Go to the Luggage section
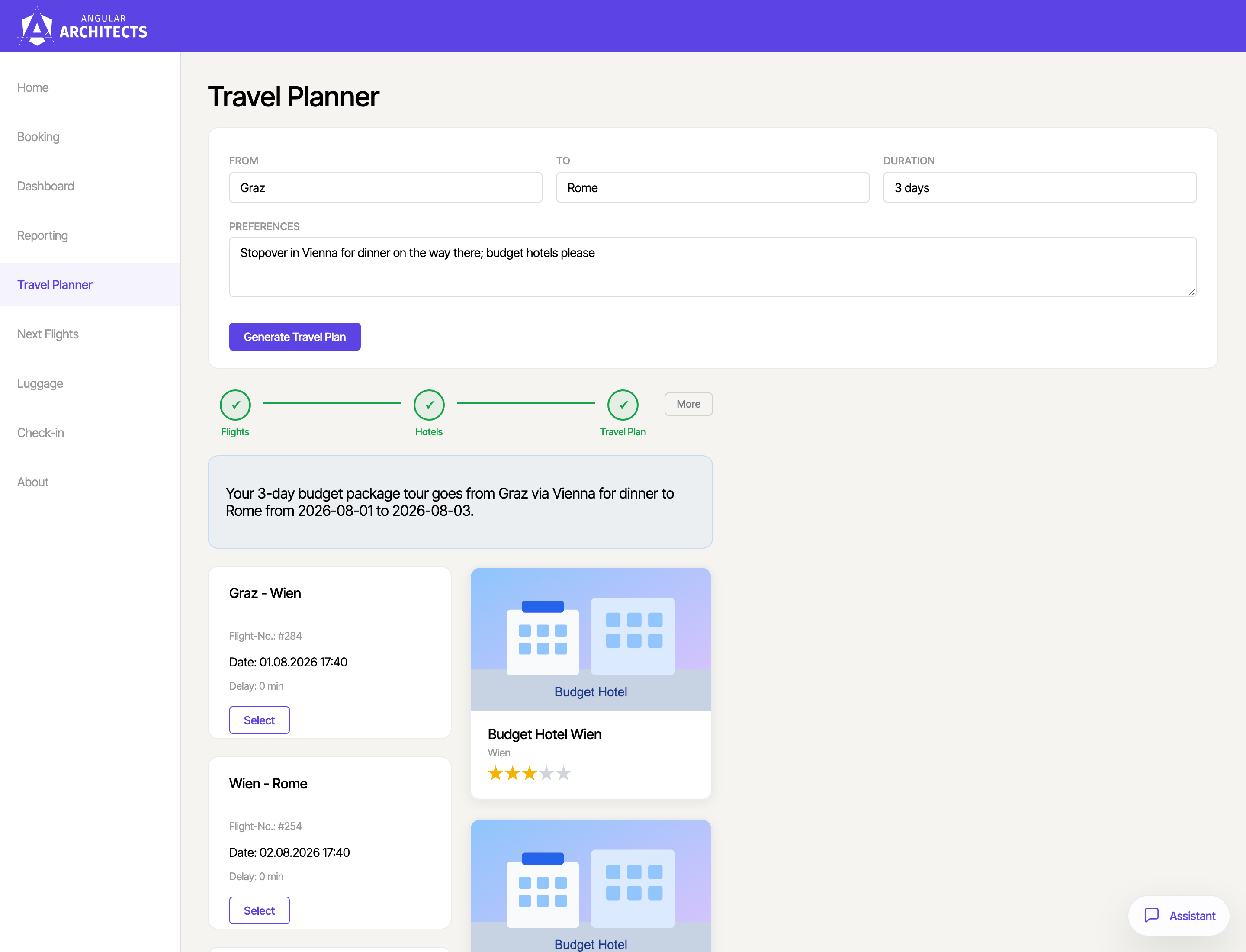1246x952 pixels. coord(40,383)
